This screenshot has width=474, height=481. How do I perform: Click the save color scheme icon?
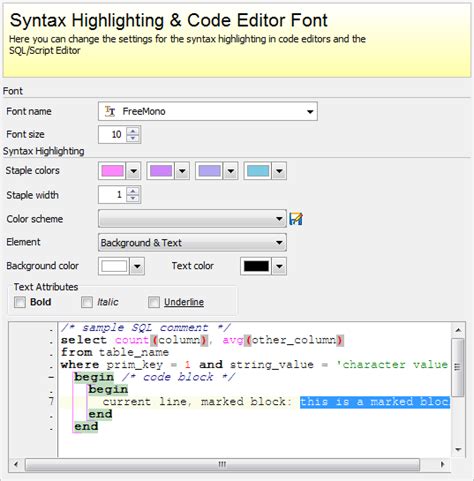pyautogui.click(x=296, y=219)
